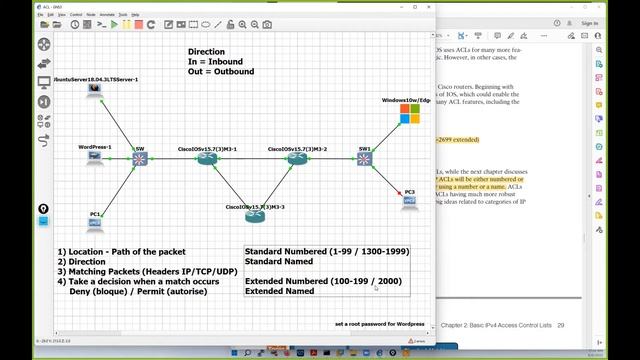Image resolution: width=640 pixels, height=360 pixels.
Task: Click the GNS3 canvas horizontal scrollbar
Action: click(242, 333)
